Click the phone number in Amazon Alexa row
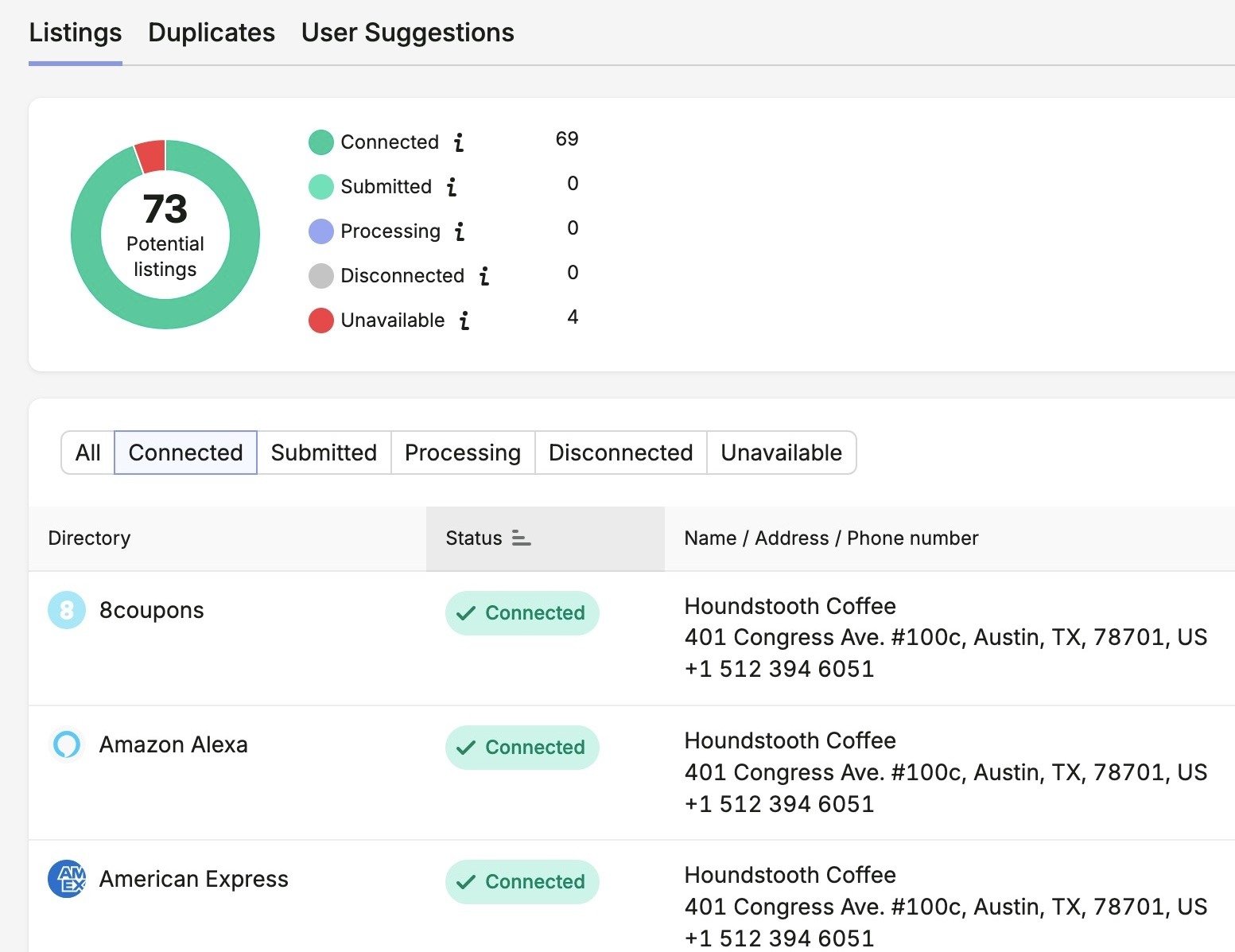 [779, 804]
